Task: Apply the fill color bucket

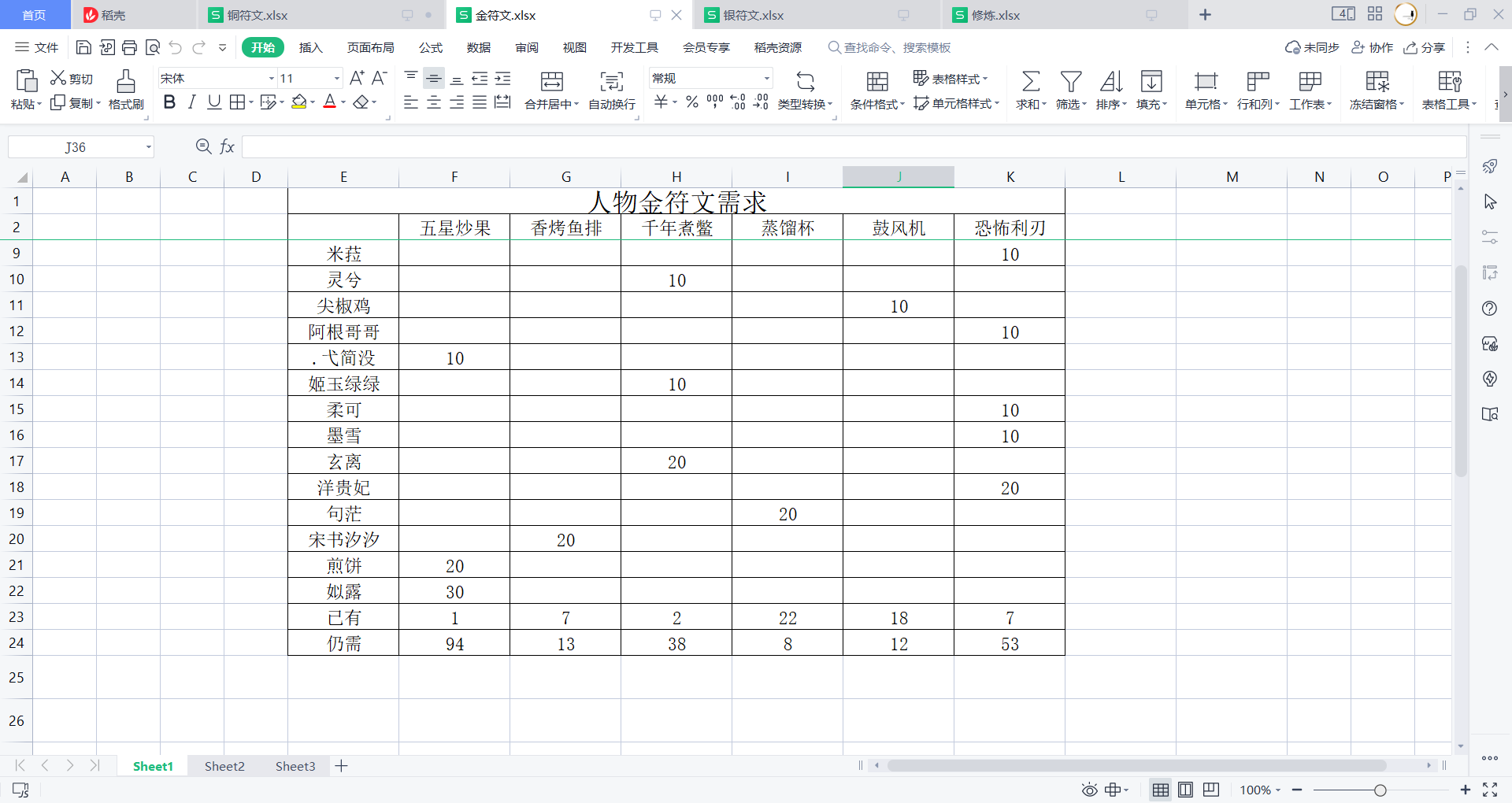Action: point(299,102)
